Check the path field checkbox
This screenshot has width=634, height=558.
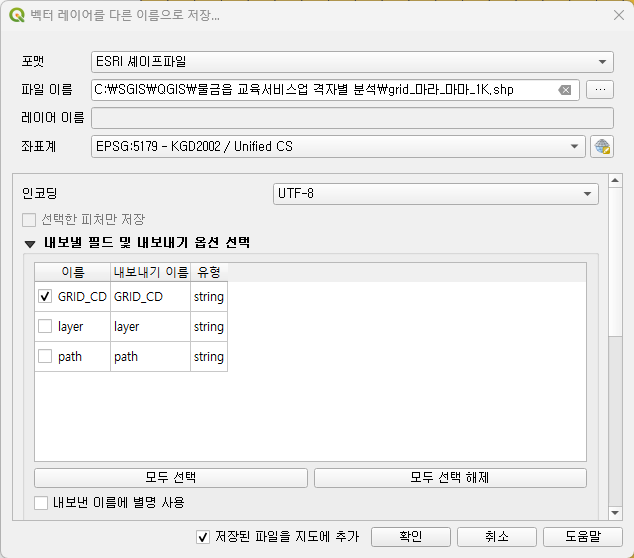coord(45,356)
